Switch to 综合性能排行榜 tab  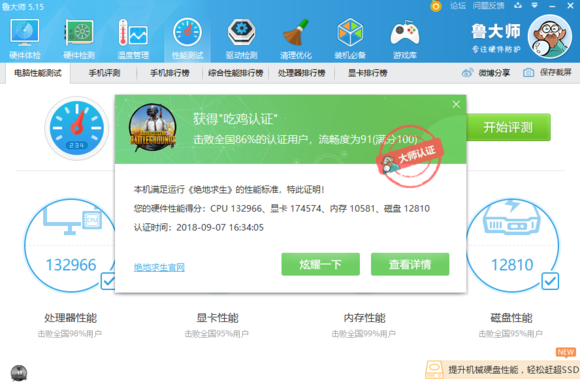236,73
